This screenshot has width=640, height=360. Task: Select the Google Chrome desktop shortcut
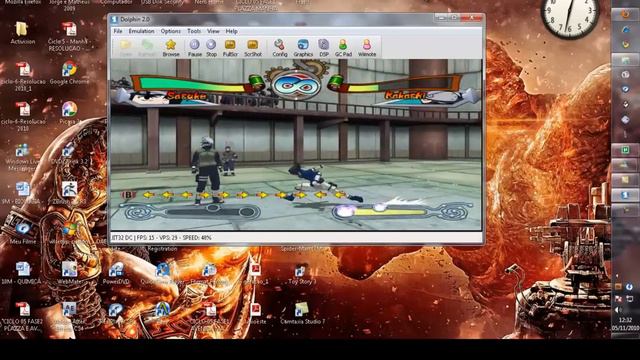(69, 73)
